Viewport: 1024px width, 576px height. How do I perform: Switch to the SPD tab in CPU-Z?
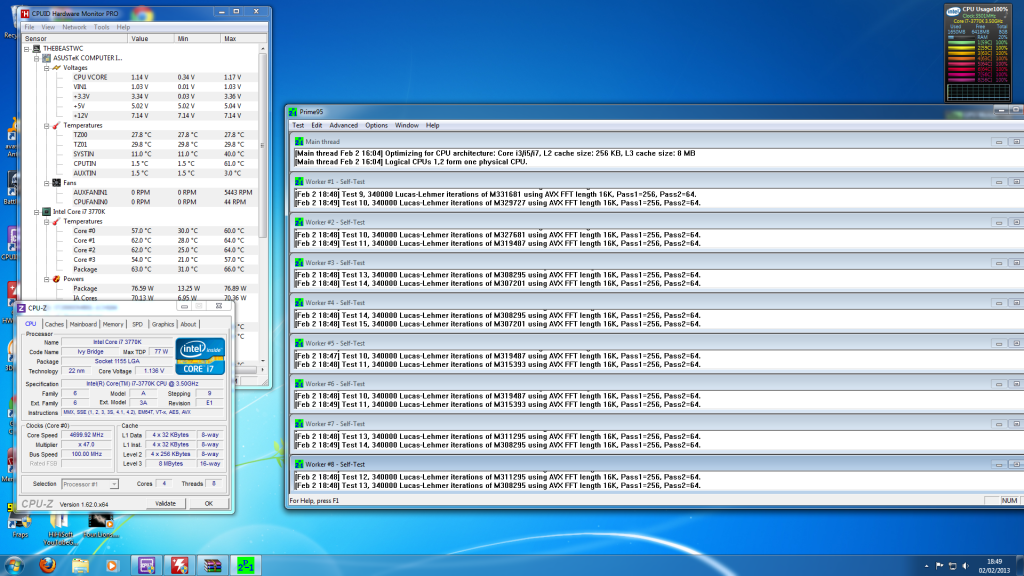(137, 324)
